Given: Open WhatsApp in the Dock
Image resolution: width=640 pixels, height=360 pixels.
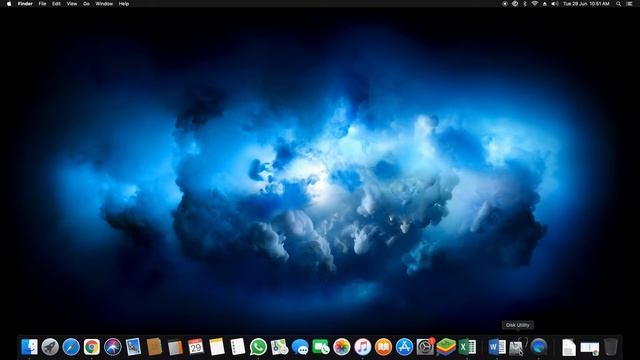Looking at the screenshot, I should point(258,347).
